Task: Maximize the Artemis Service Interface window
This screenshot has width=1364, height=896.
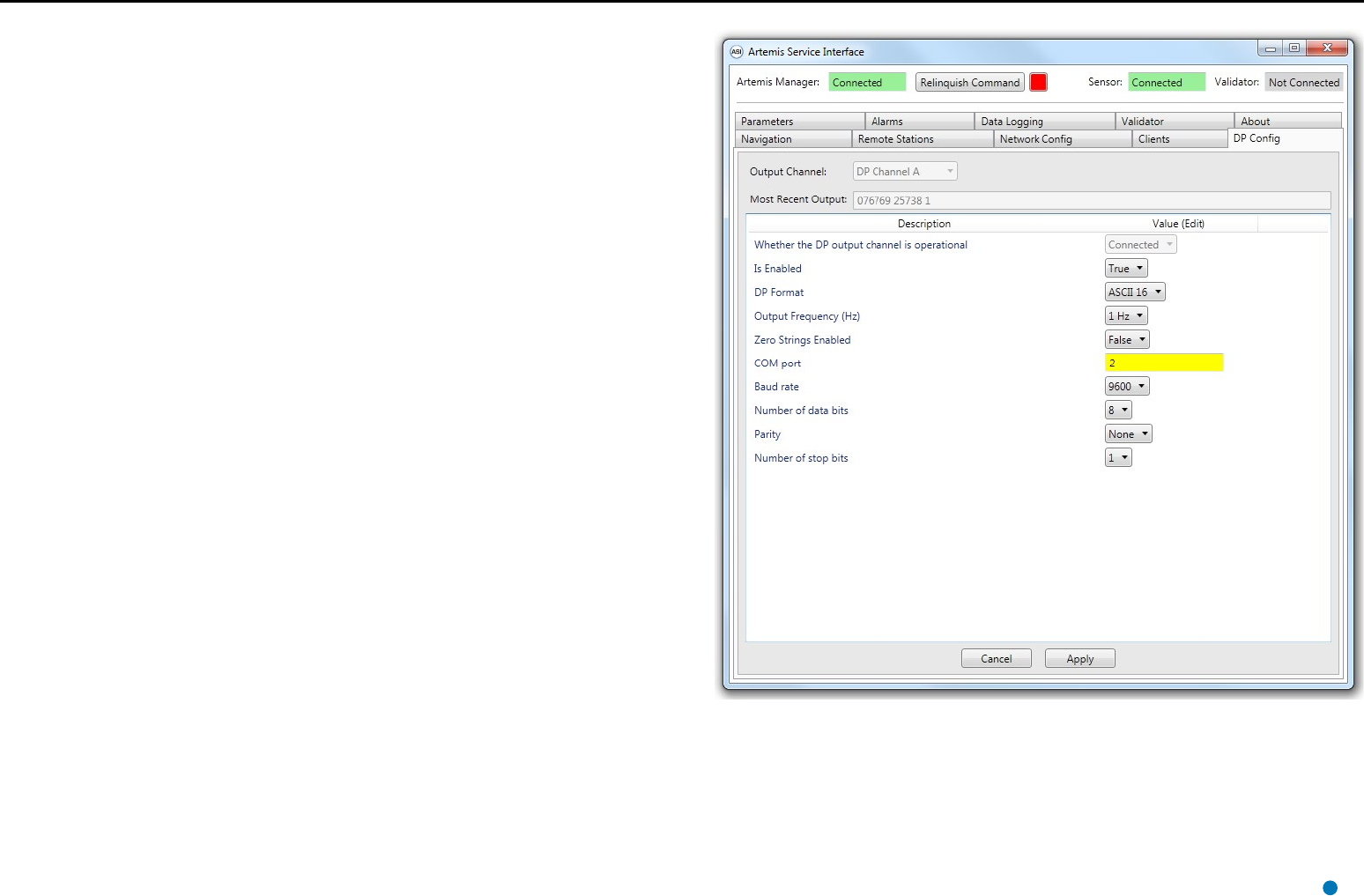Action: coord(1294,48)
